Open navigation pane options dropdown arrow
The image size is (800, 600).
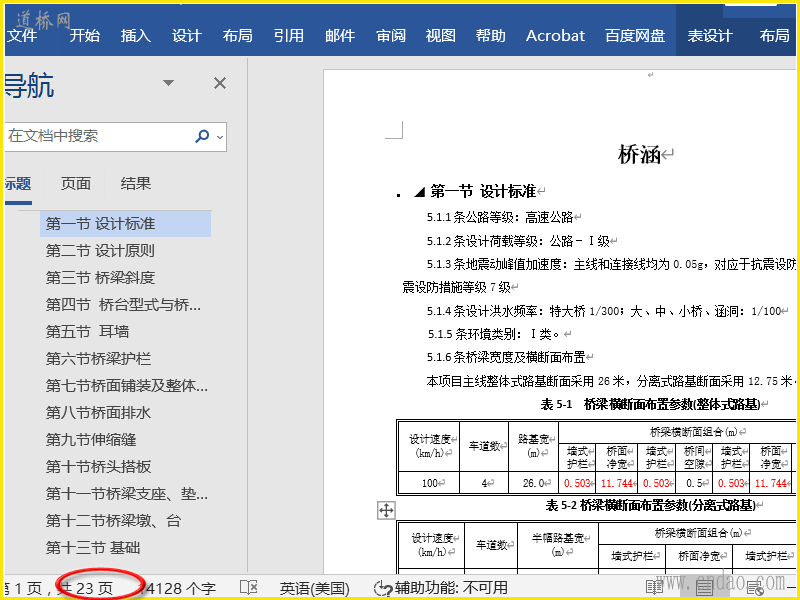(x=168, y=83)
